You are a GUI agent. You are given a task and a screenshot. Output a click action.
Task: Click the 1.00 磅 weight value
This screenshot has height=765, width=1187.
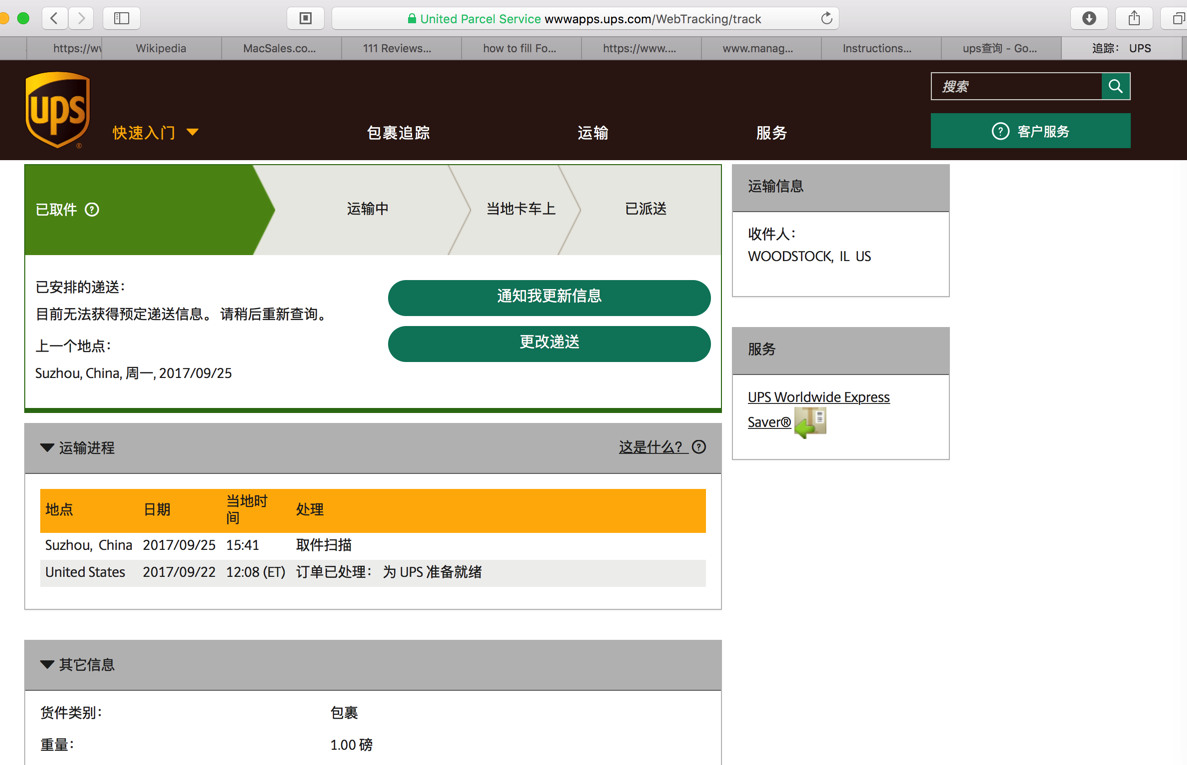click(x=351, y=745)
